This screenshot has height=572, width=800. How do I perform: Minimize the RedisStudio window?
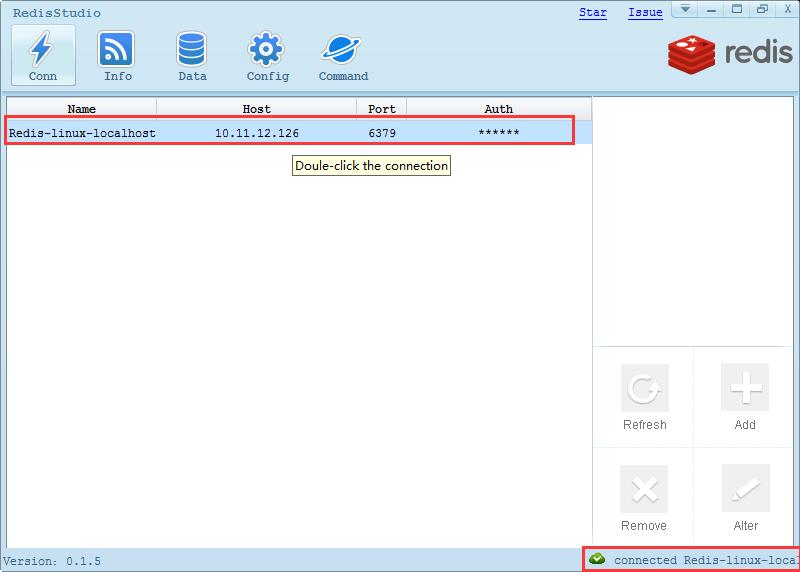pos(712,9)
